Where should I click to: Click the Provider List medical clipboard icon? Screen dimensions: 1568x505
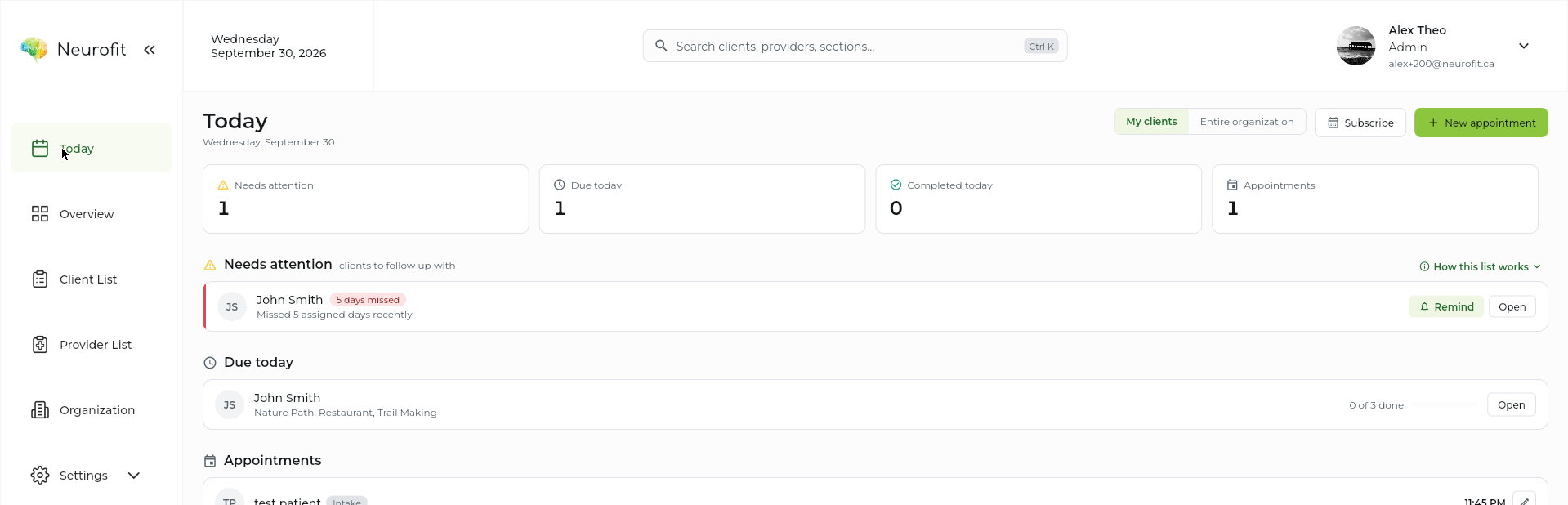click(x=40, y=344)
